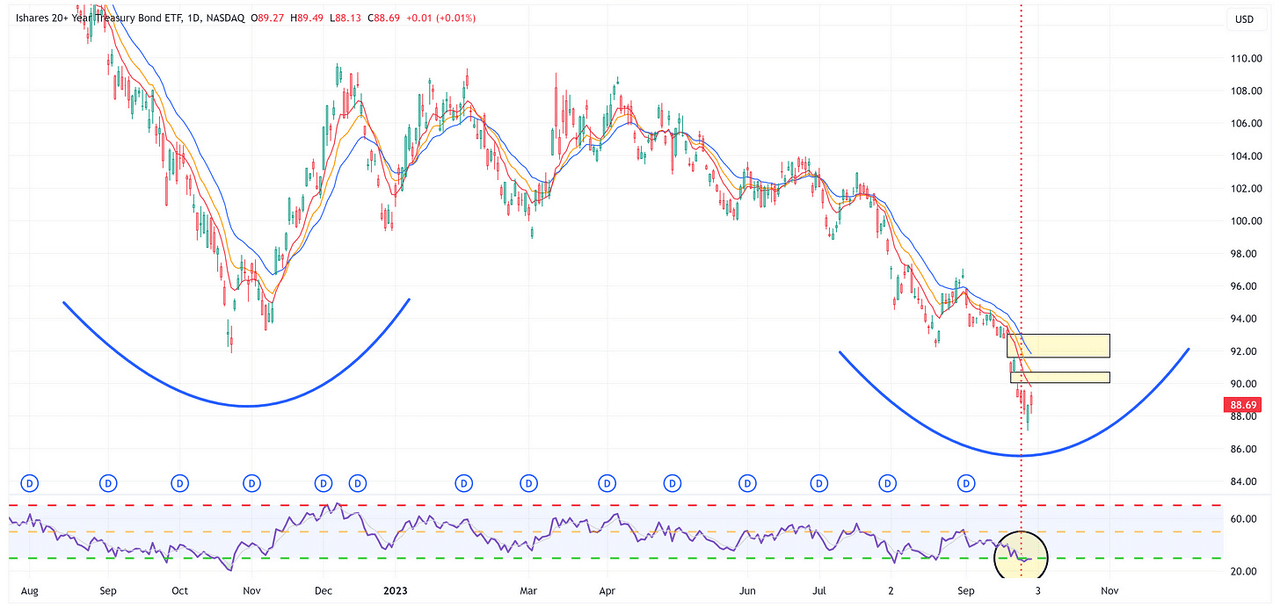This screenshot has height=607, width=1280.
Task: Open the dividend marker above Jul label
Action: tap(819, 483)
